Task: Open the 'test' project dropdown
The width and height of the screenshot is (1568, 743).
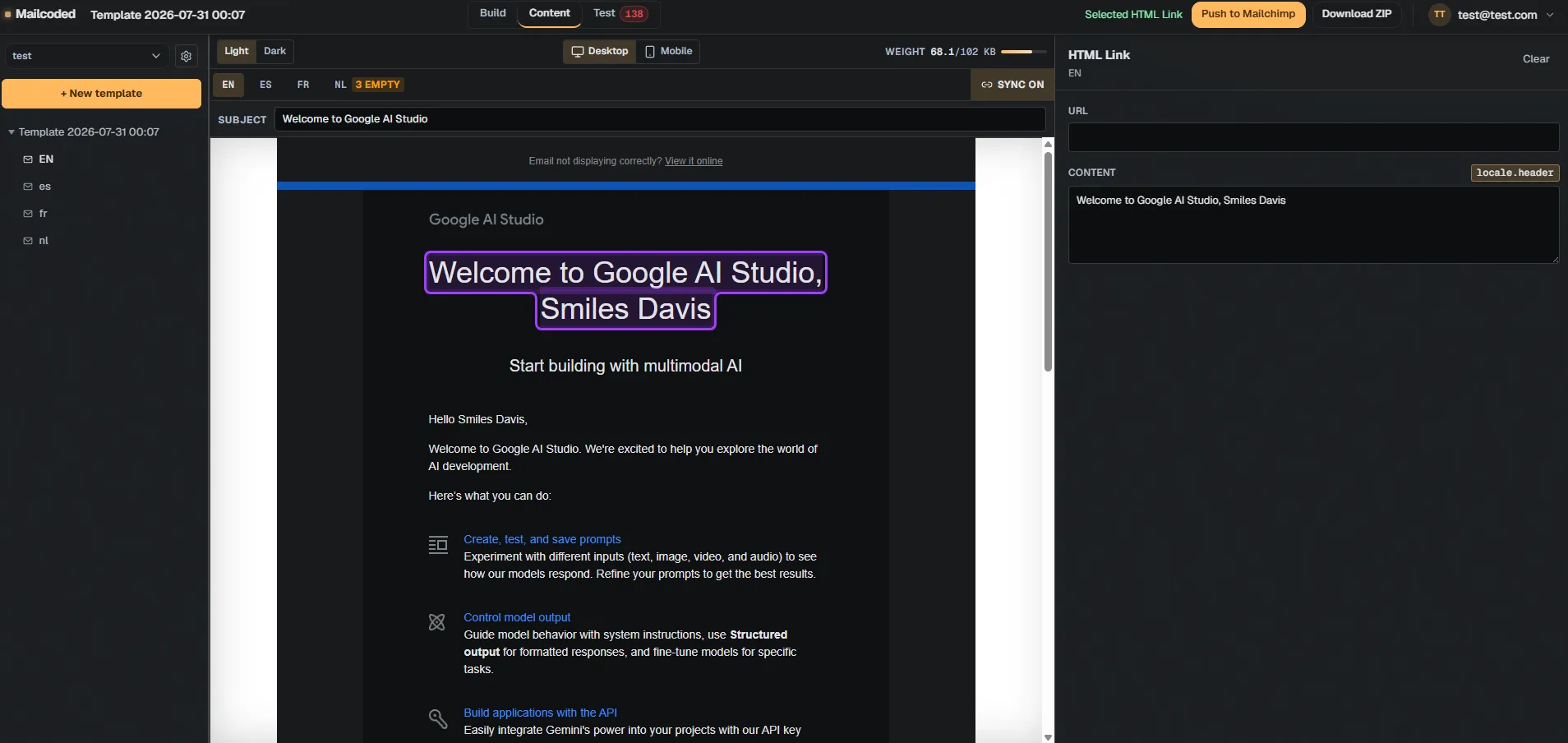Action: (86, 56)
